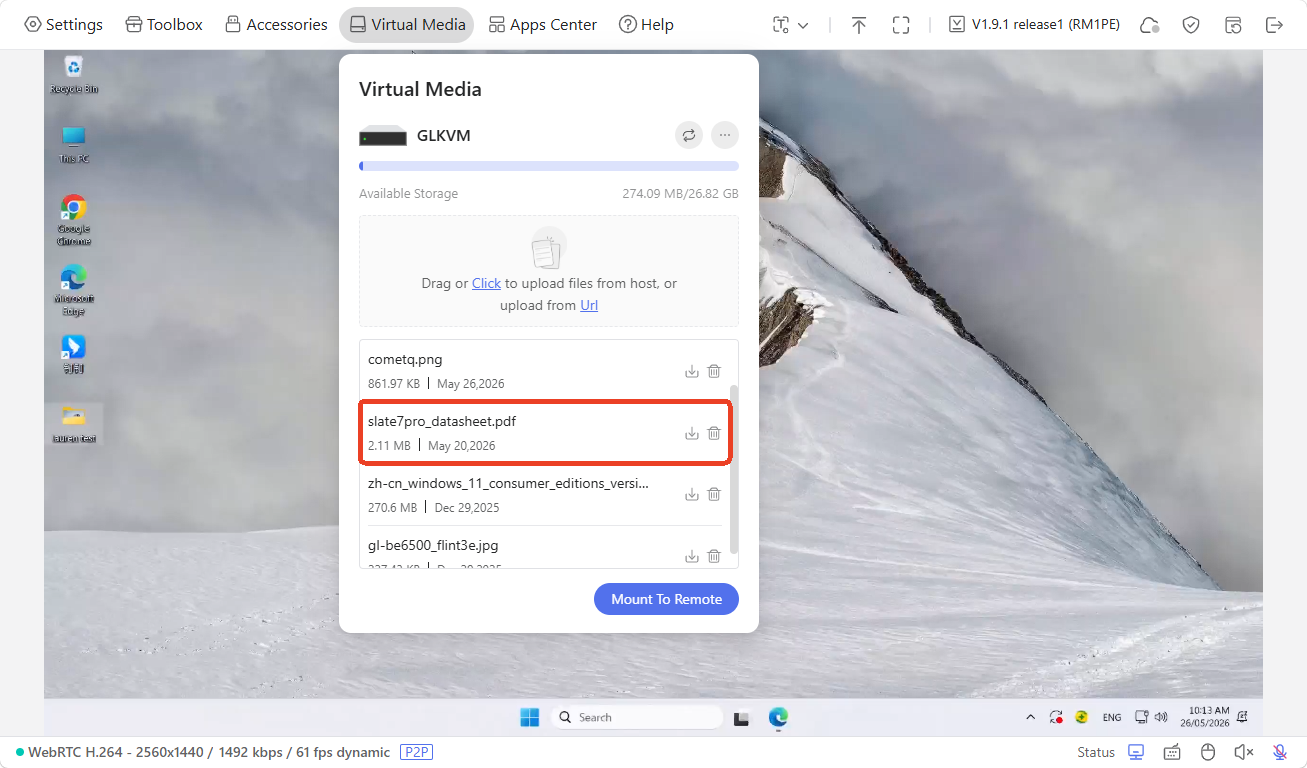
Task: Open the cloud connection status icon
Action: coord(1149,25)
